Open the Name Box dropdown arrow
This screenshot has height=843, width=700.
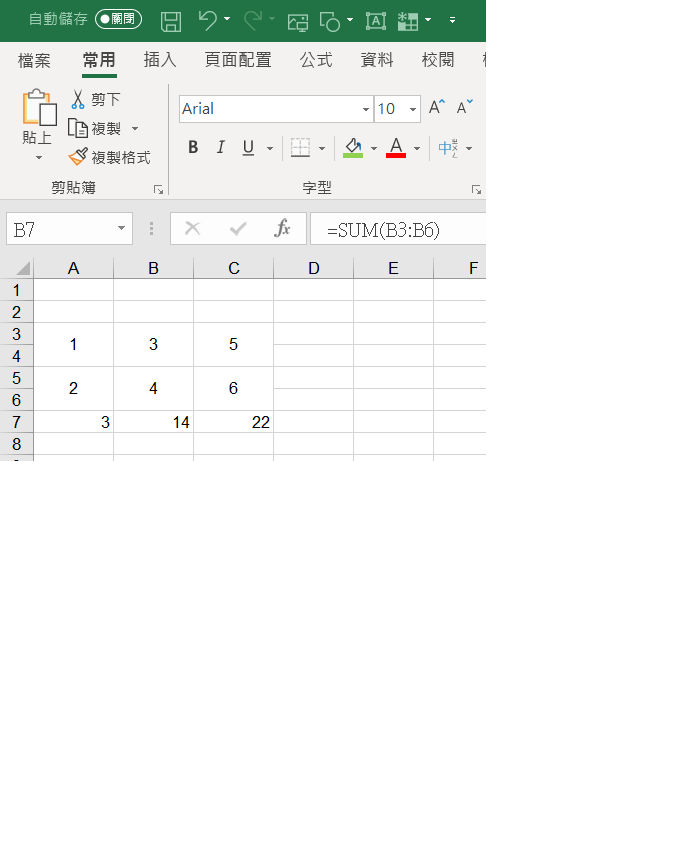click(122, 228)
